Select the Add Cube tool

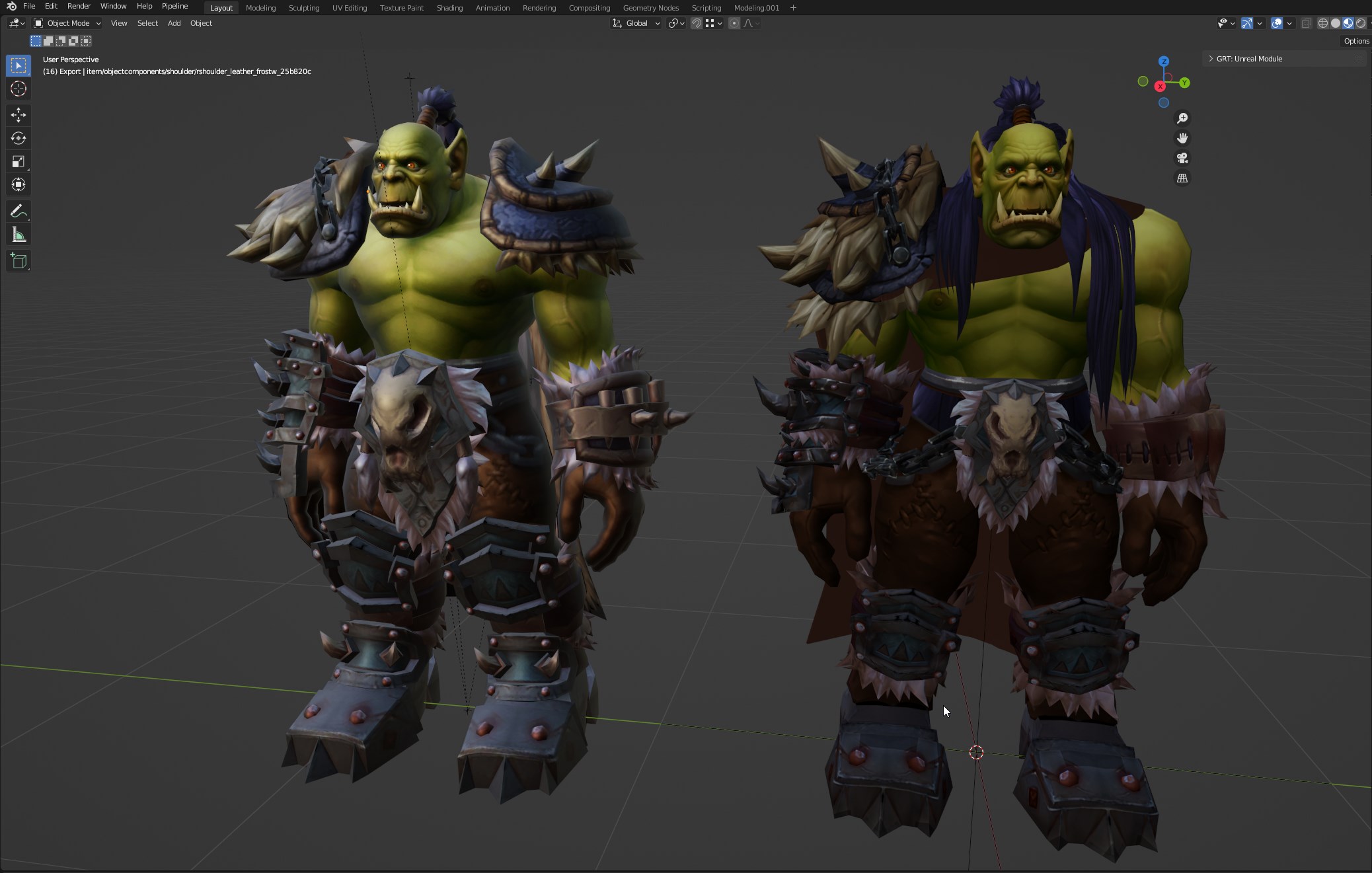point(19,261)
